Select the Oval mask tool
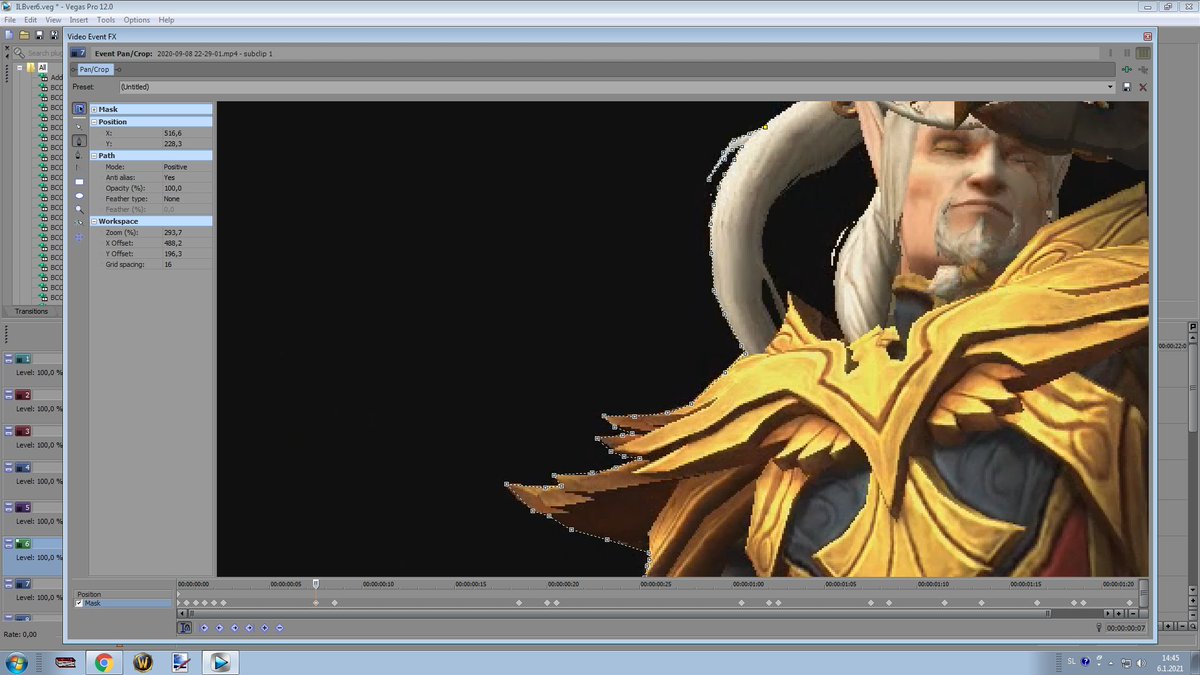Screen dimensions: 1200x675 (x=79, y=196)
